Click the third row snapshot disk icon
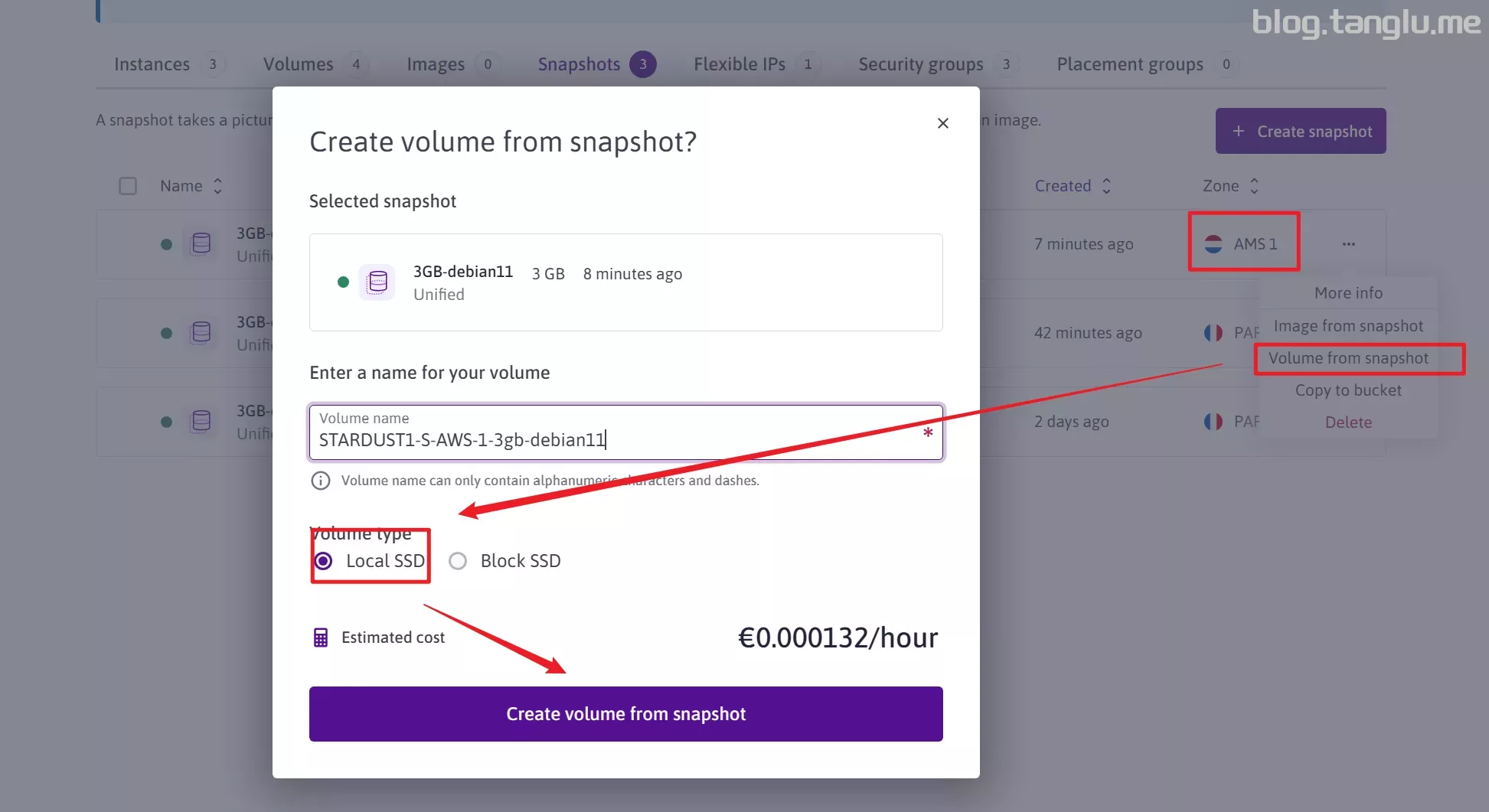The image size is (1489, 812). (x=201, y=422)
